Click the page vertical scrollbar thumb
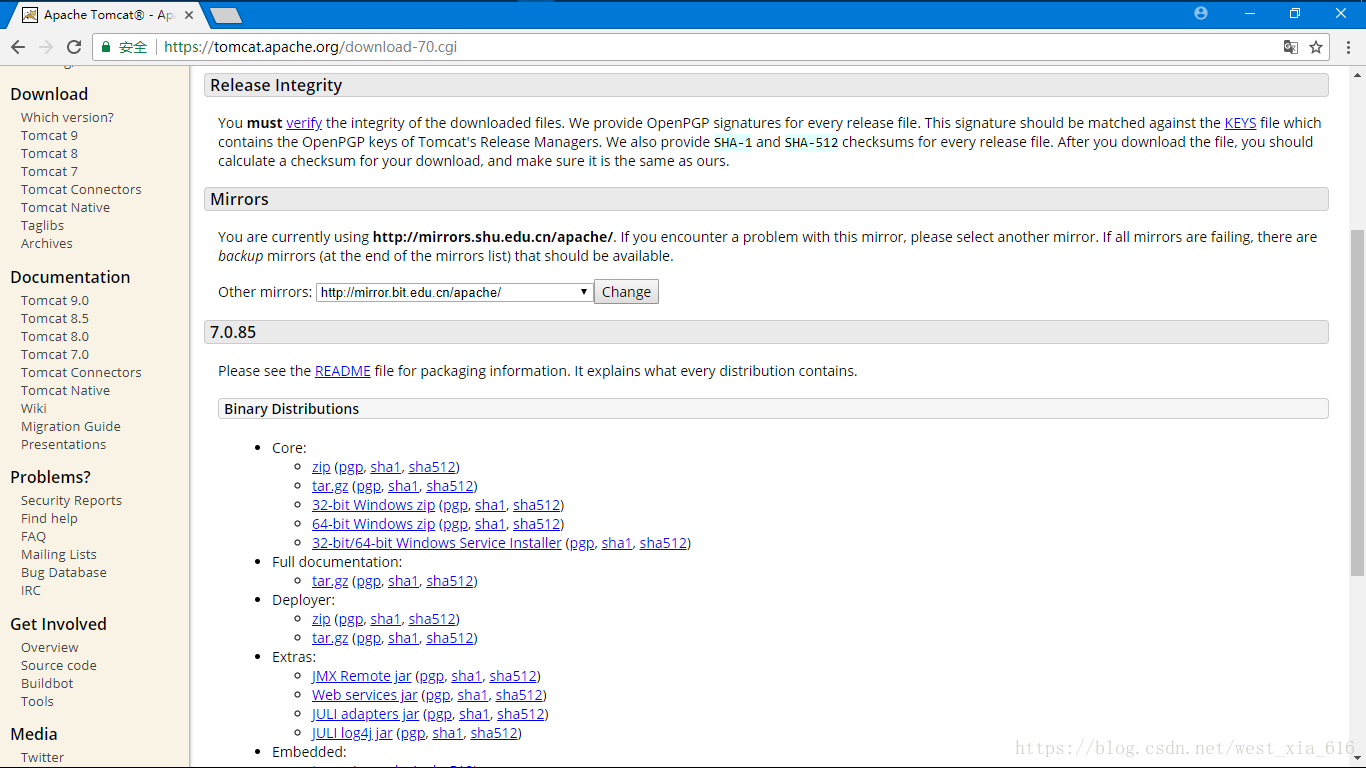 (1357, 402)
